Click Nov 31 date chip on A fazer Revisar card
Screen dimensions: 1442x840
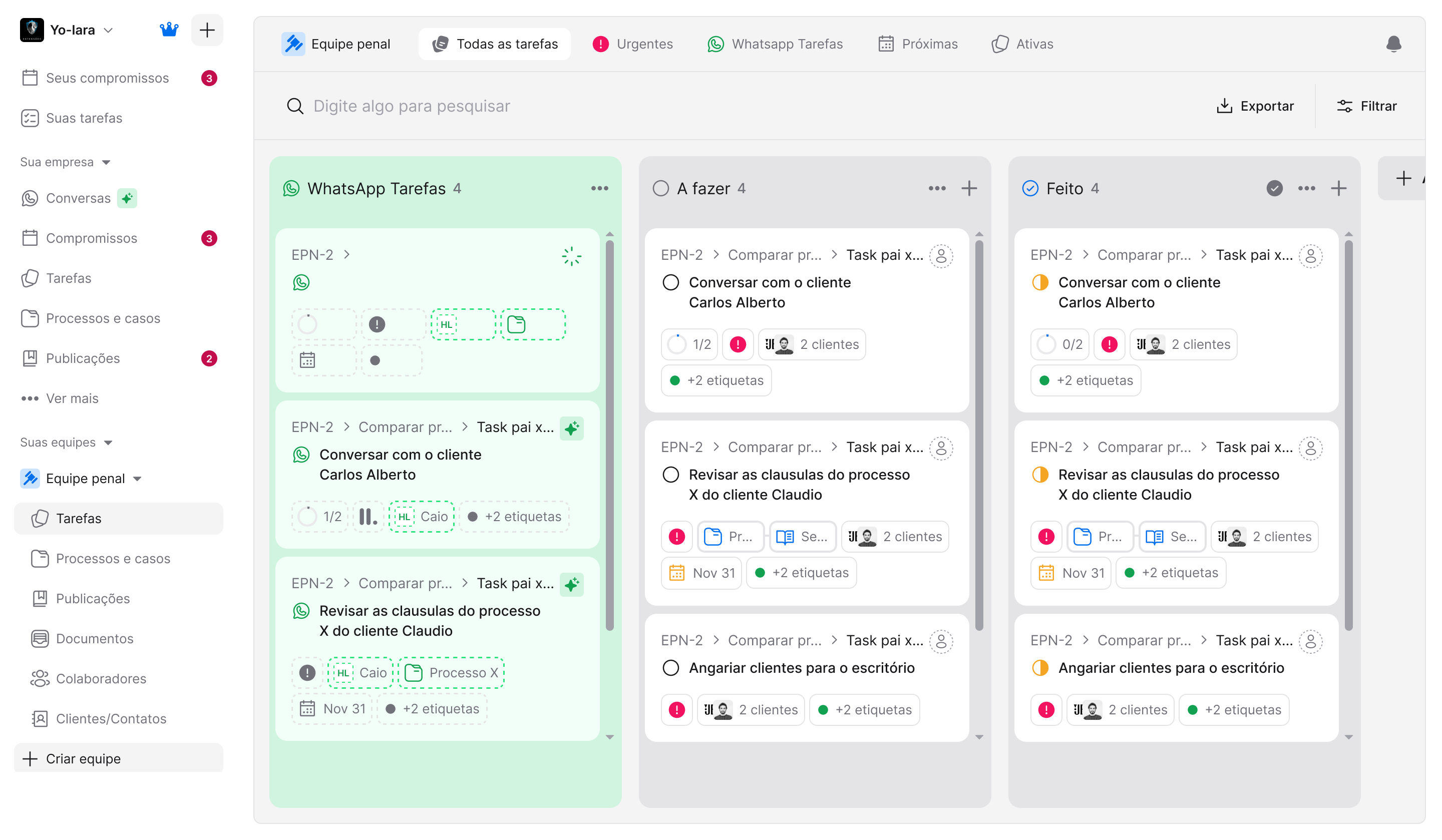point(701,573)
